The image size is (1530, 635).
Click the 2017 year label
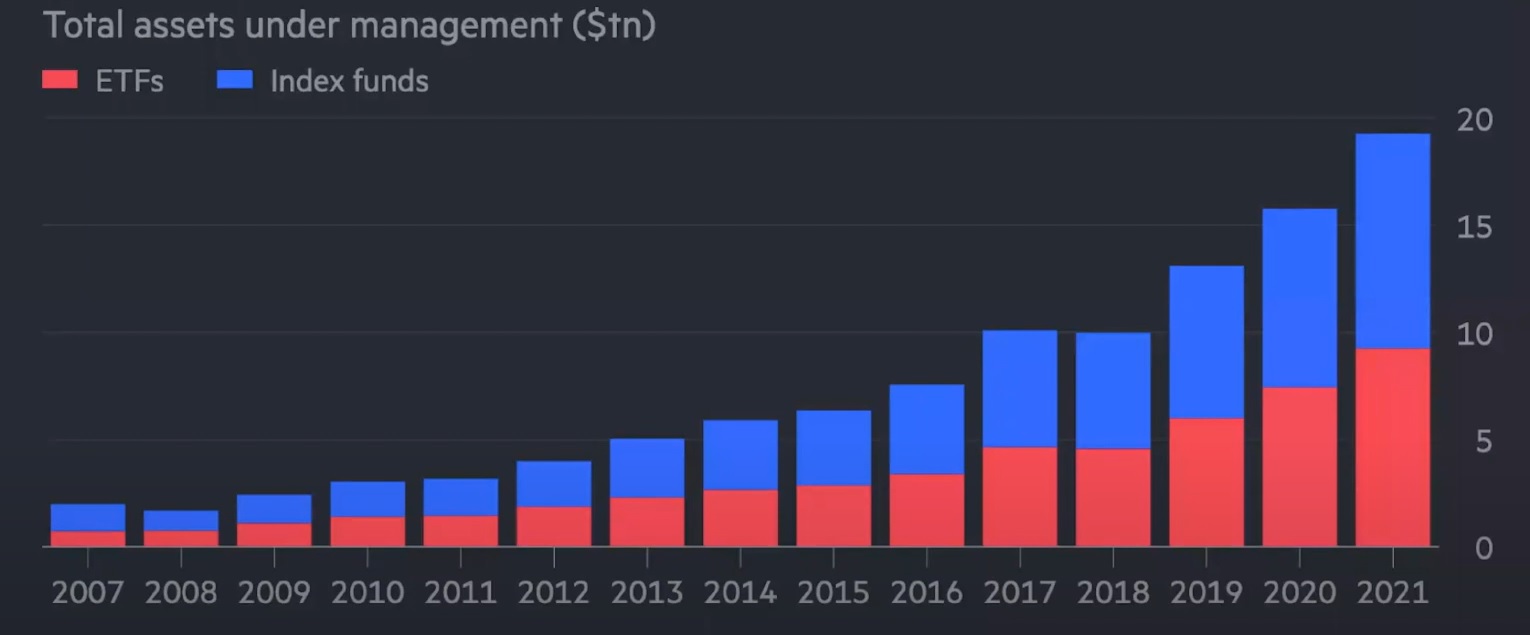(1020, 593)
